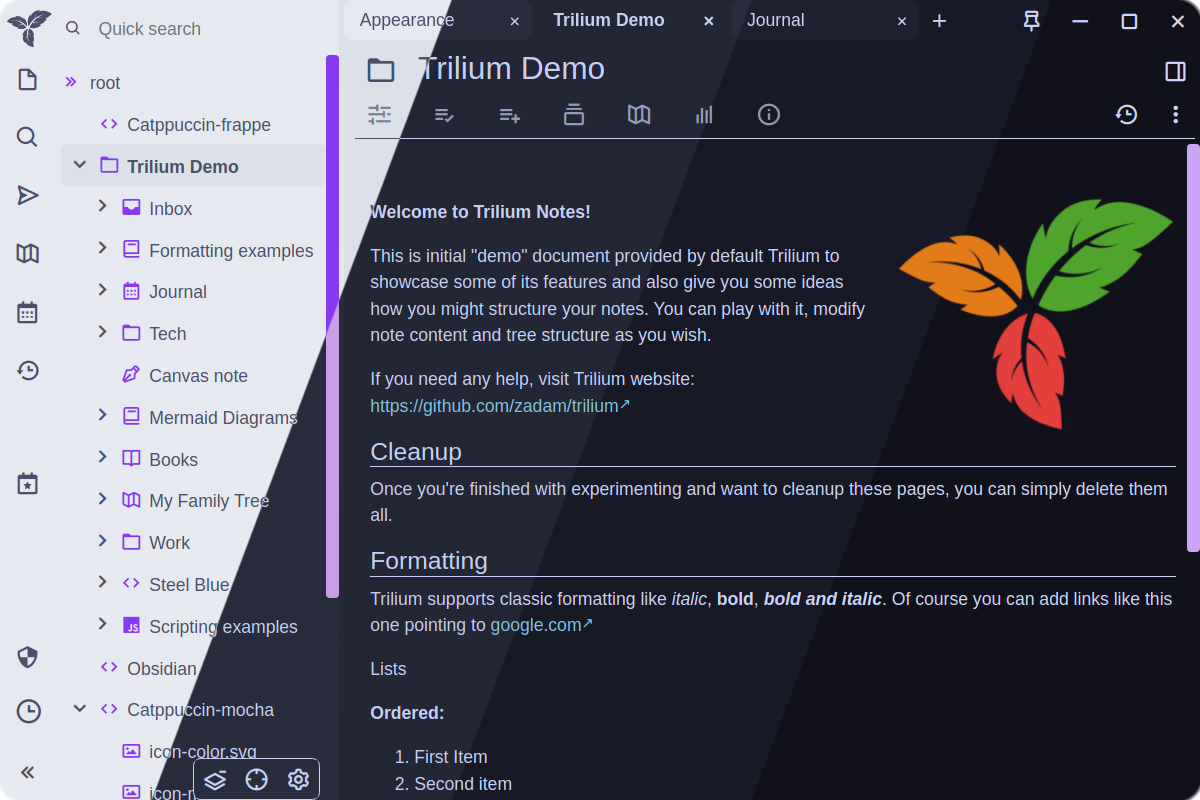The height and width of the screenshot is (800, 1200).
Task: Open the Canvas note
Action: (x=198, y=376)
